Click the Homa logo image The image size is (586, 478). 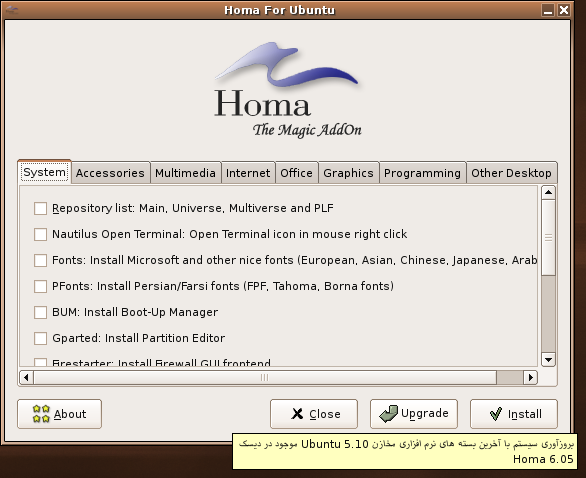(x=288, y=90)
